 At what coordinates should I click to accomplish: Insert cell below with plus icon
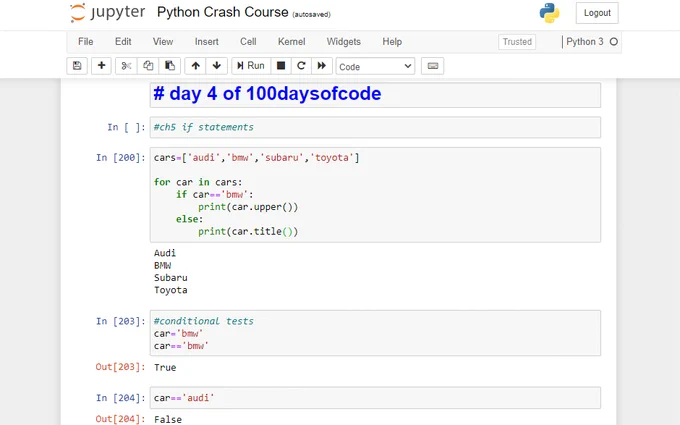[101, 66]
